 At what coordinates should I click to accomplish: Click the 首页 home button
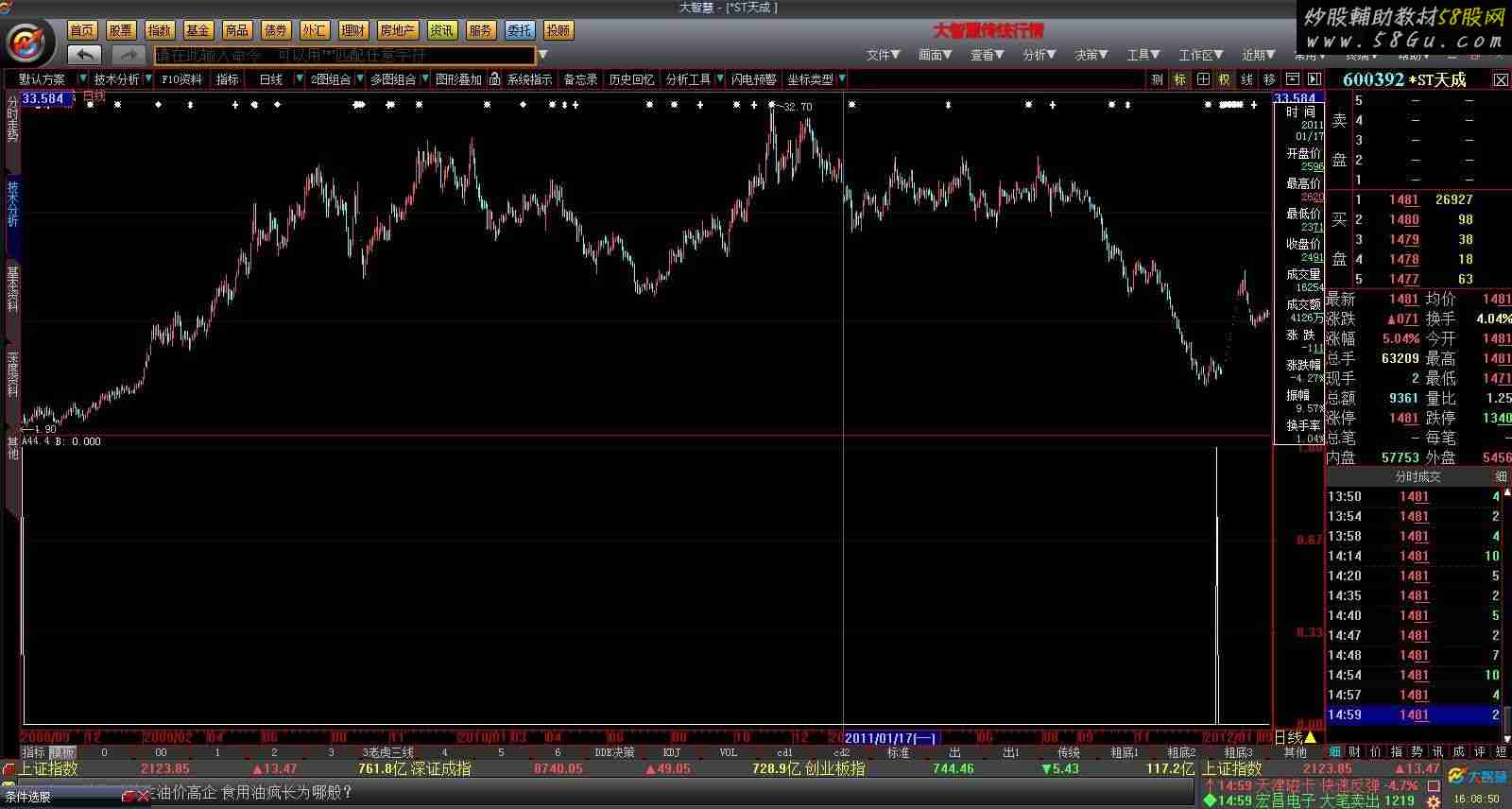[82, 30]
